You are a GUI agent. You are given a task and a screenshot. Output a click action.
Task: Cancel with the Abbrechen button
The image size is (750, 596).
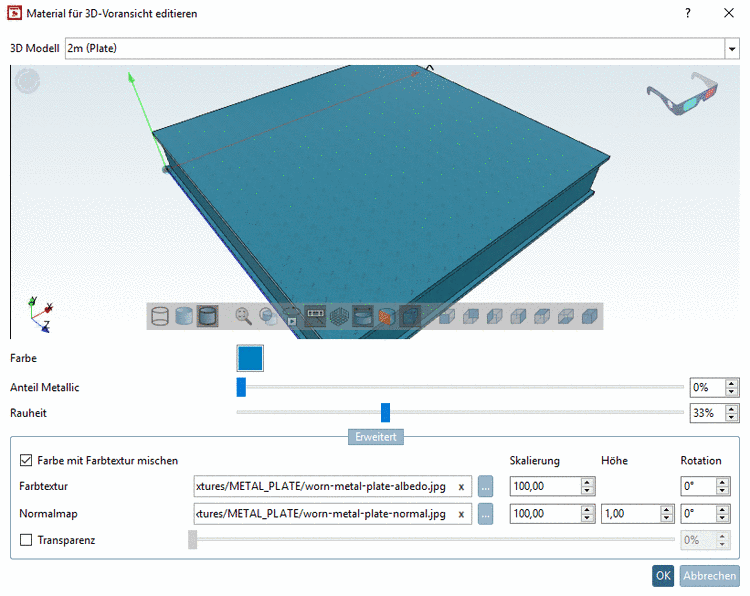coord(709,575)
